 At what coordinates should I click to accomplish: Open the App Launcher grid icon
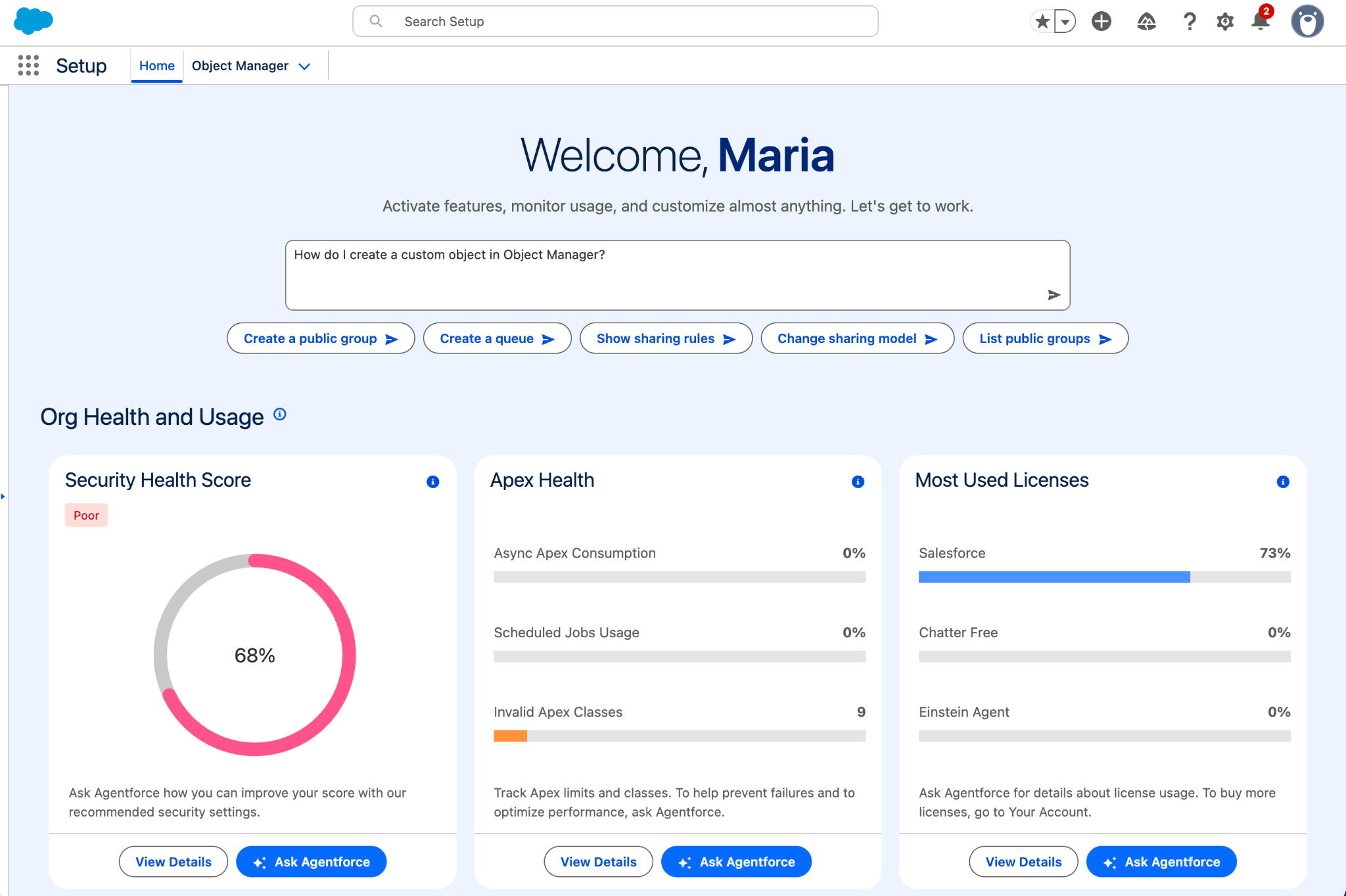(28, 66)
